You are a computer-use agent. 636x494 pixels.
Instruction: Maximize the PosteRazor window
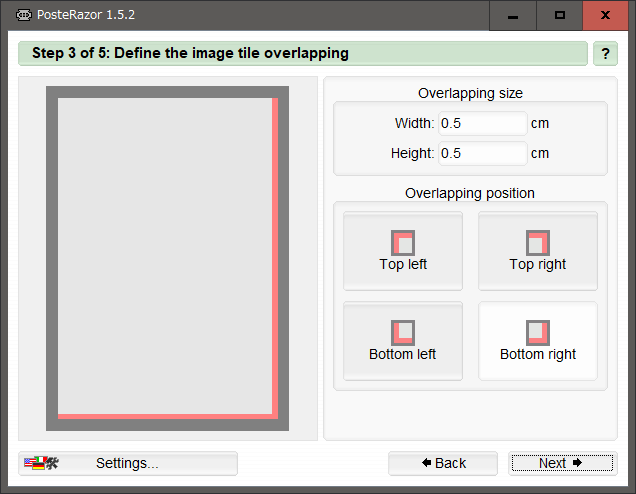pos(559,15)
